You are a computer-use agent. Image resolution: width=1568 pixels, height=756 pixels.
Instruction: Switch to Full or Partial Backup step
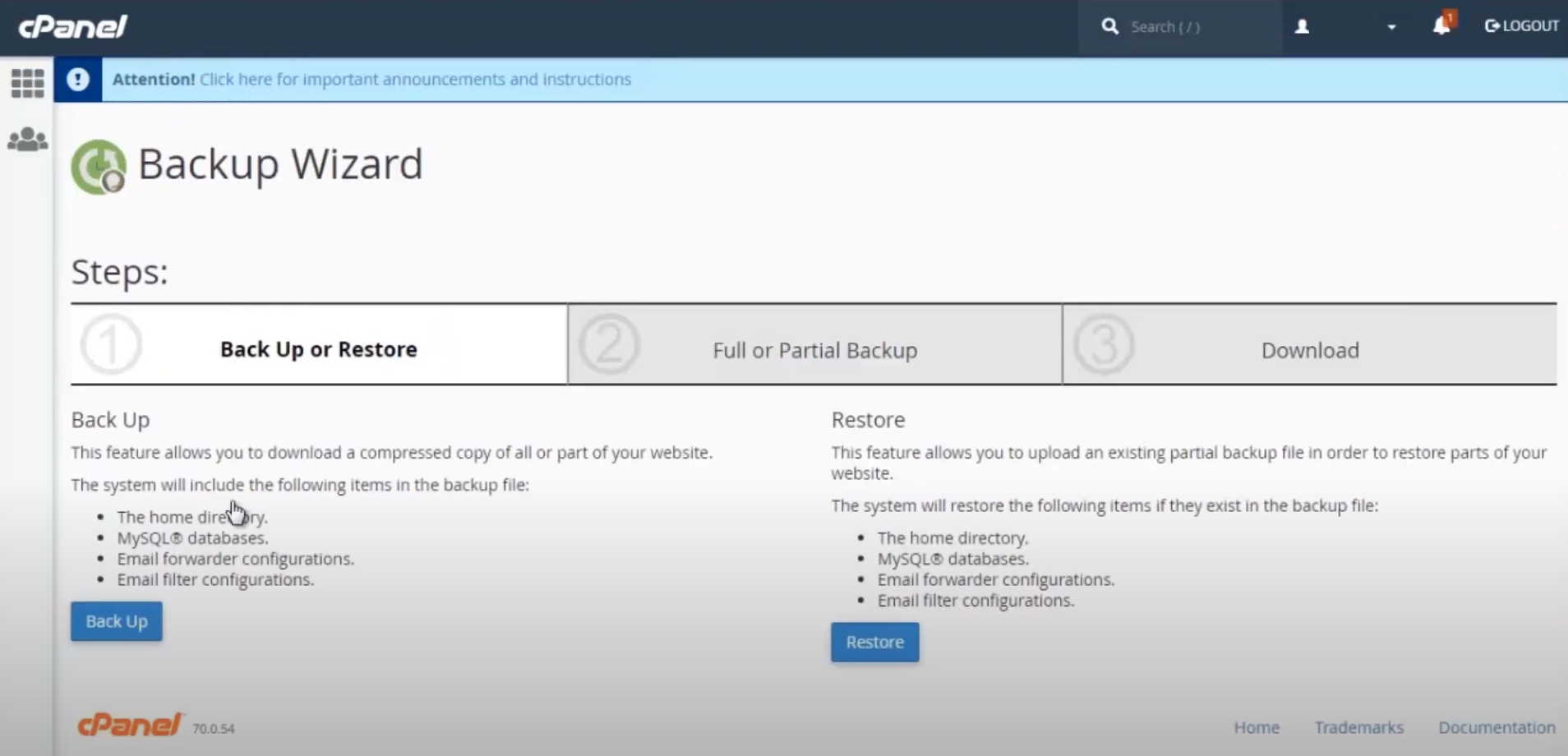coord(814,349)
